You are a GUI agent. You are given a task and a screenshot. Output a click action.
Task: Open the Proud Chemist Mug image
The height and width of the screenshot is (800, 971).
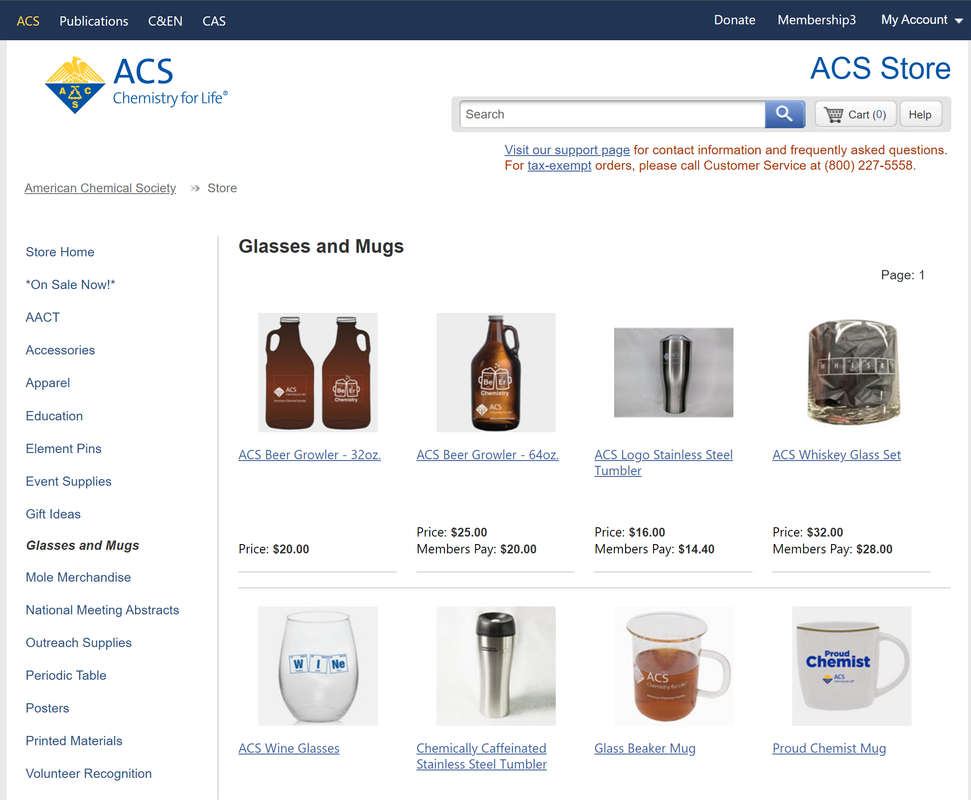(852, 666)
